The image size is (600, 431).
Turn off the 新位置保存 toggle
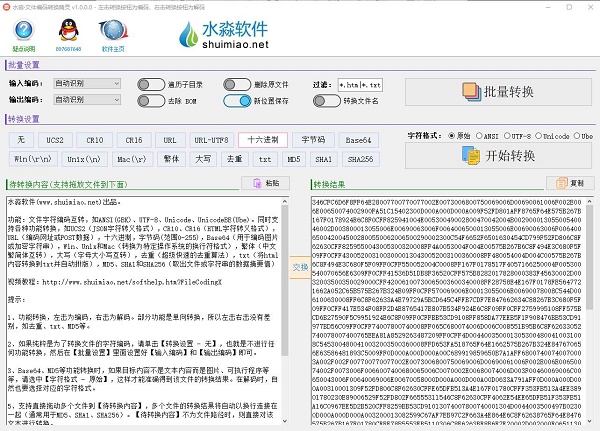238,100
